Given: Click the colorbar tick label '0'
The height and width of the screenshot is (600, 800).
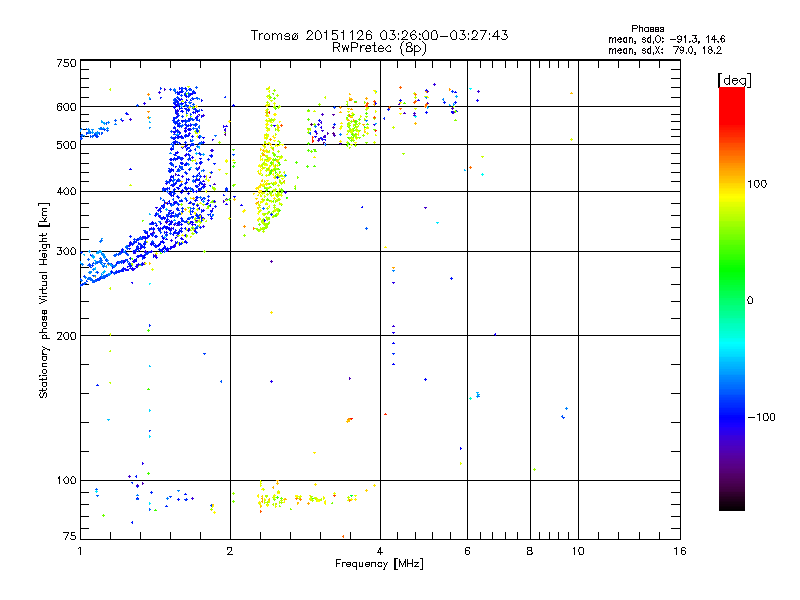Looking at the screenshot, I should (x=750, y=301).
